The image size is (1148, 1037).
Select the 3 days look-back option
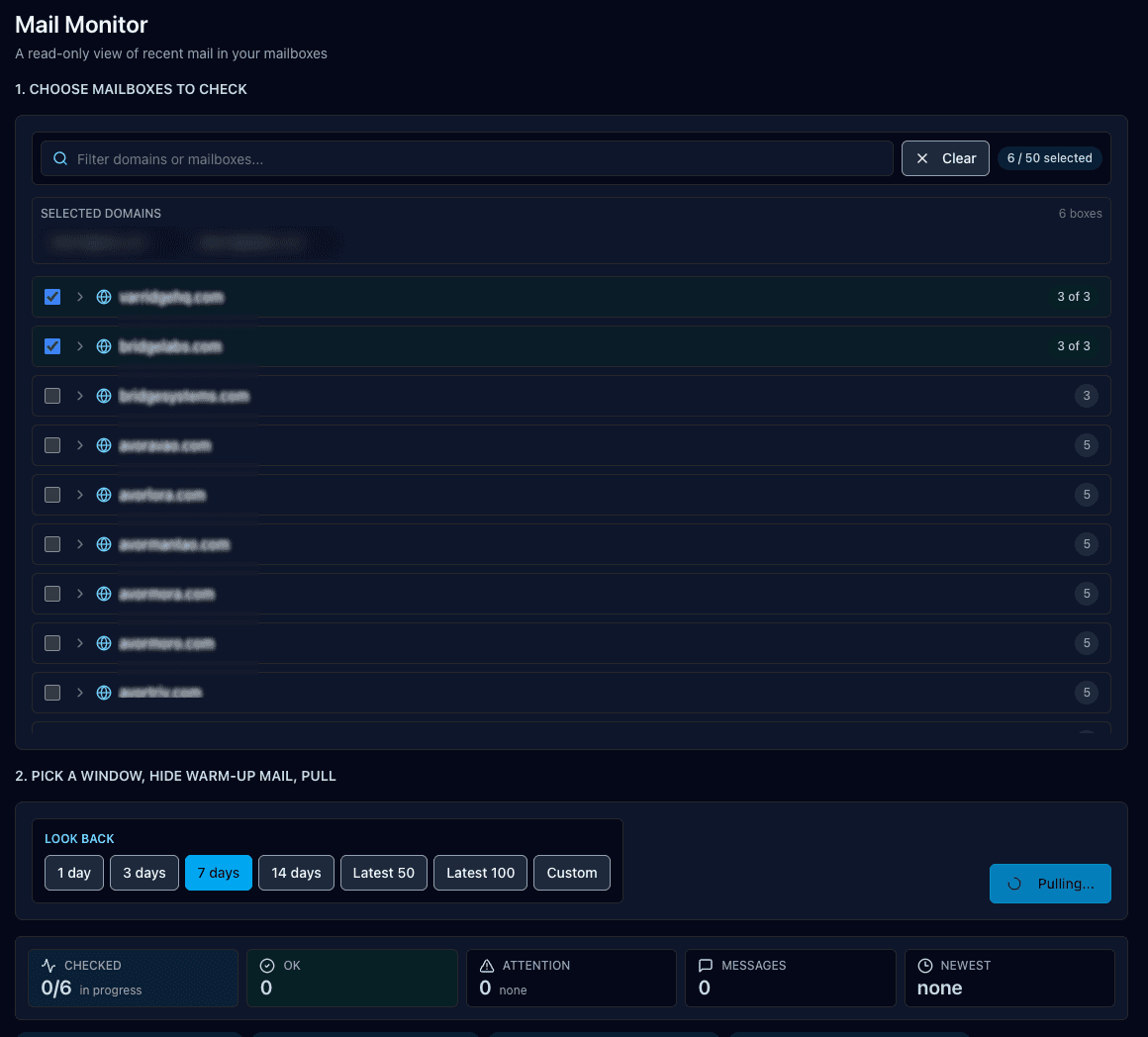144,873
